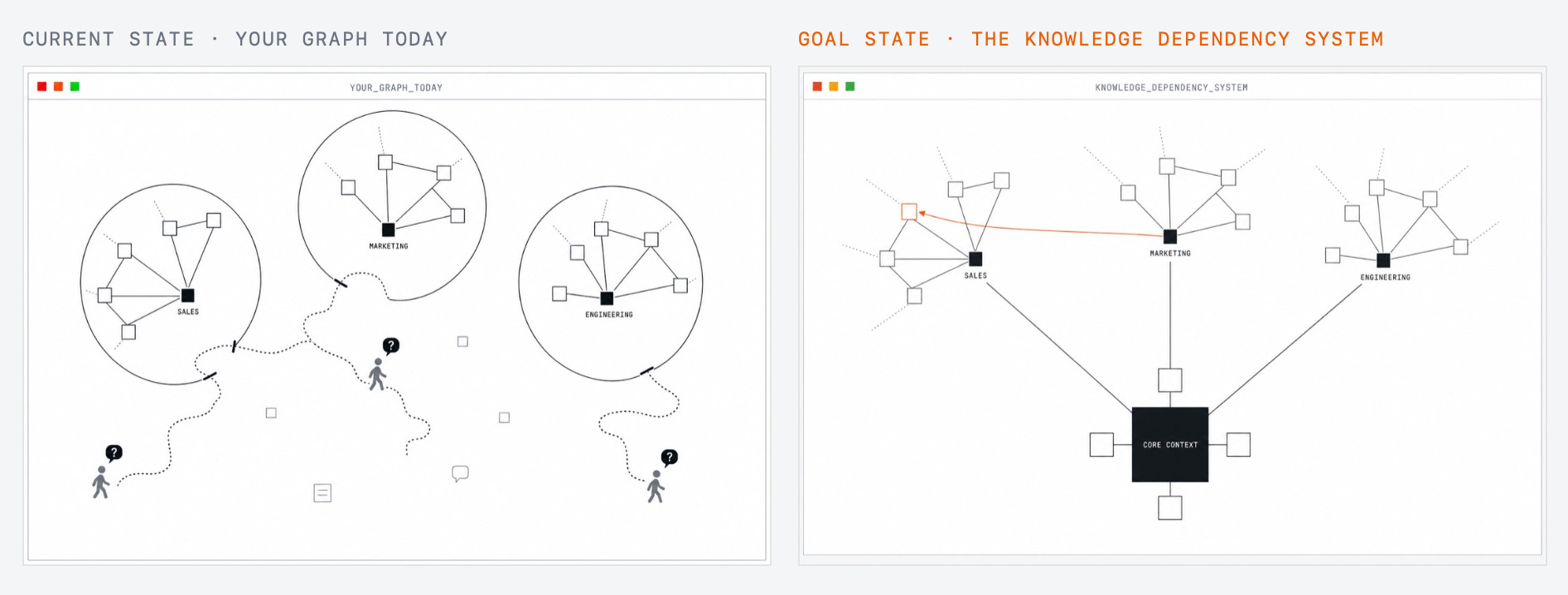Click the square node below Core Context

point(1170,508)
